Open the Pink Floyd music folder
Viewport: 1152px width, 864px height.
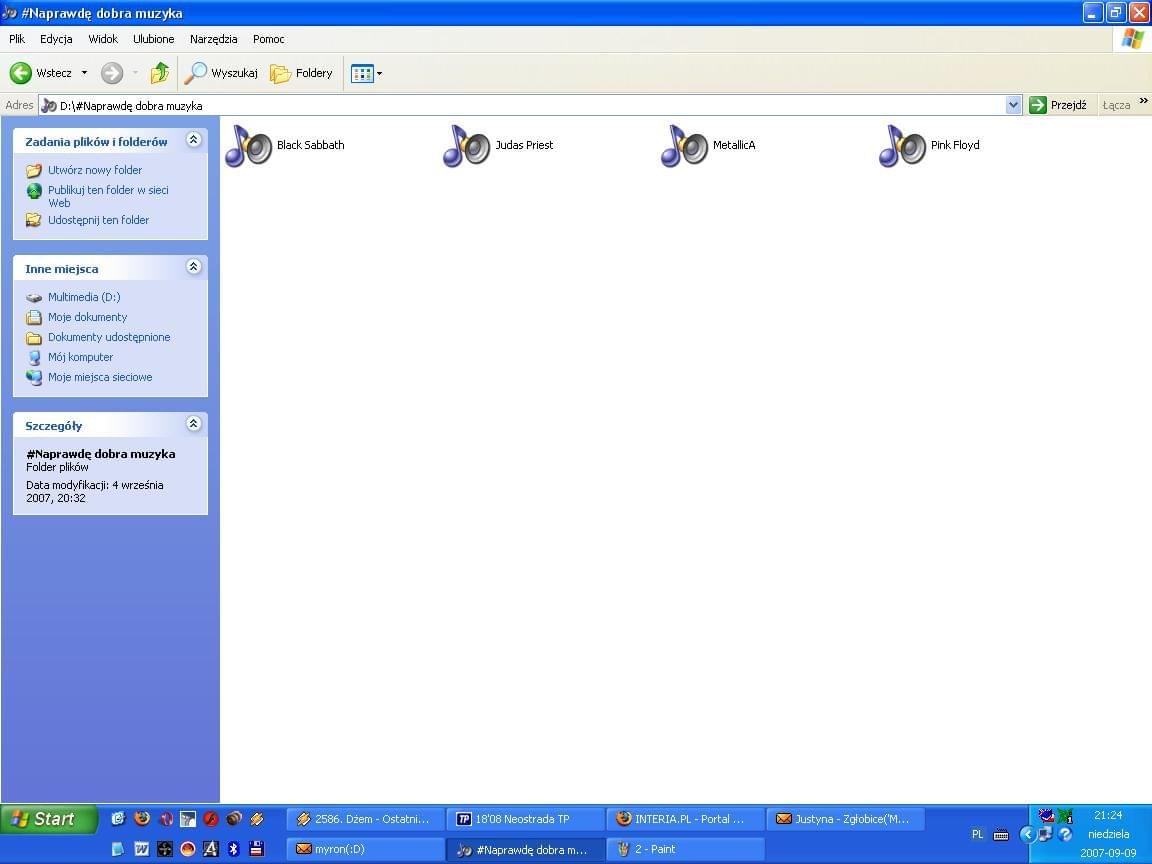[930, 145]
